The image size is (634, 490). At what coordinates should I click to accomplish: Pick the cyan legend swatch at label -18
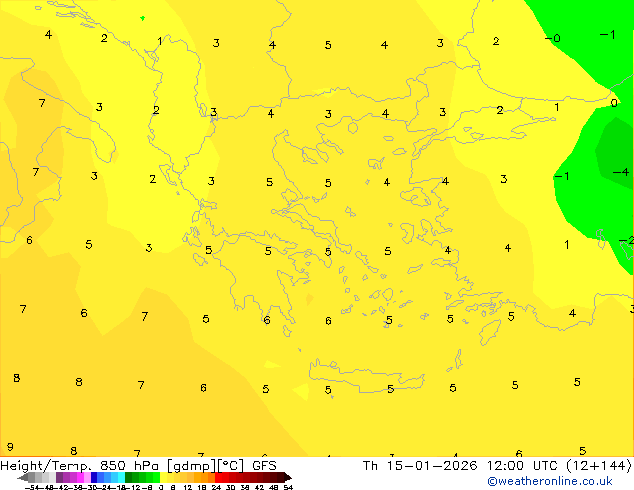coord(122,477)
